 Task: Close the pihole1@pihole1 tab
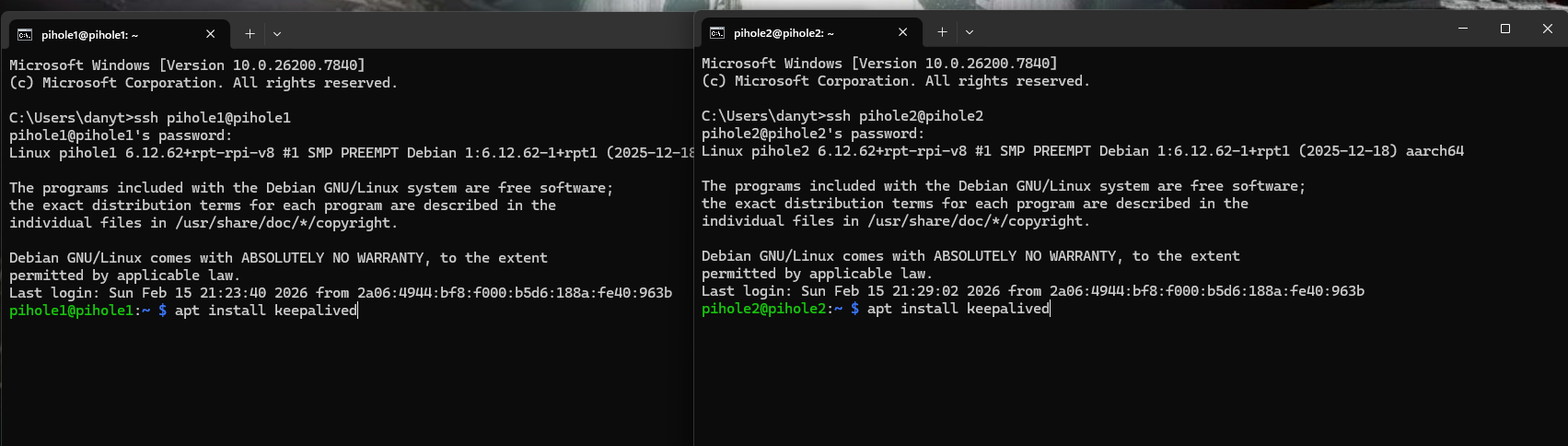tap(211, 34)
